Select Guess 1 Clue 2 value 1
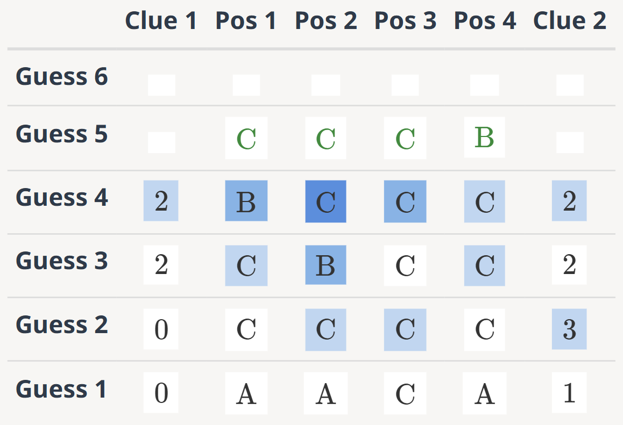Image resolution: width=623 pixels, height=425 pixels. [569, 393]
